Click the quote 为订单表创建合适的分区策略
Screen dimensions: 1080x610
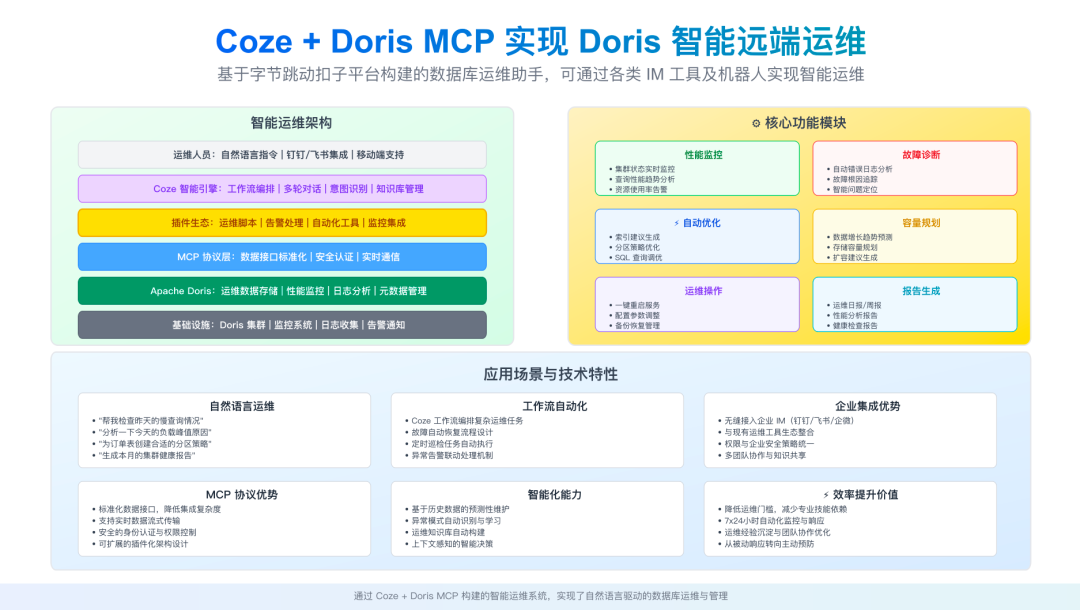coord(155,444)
